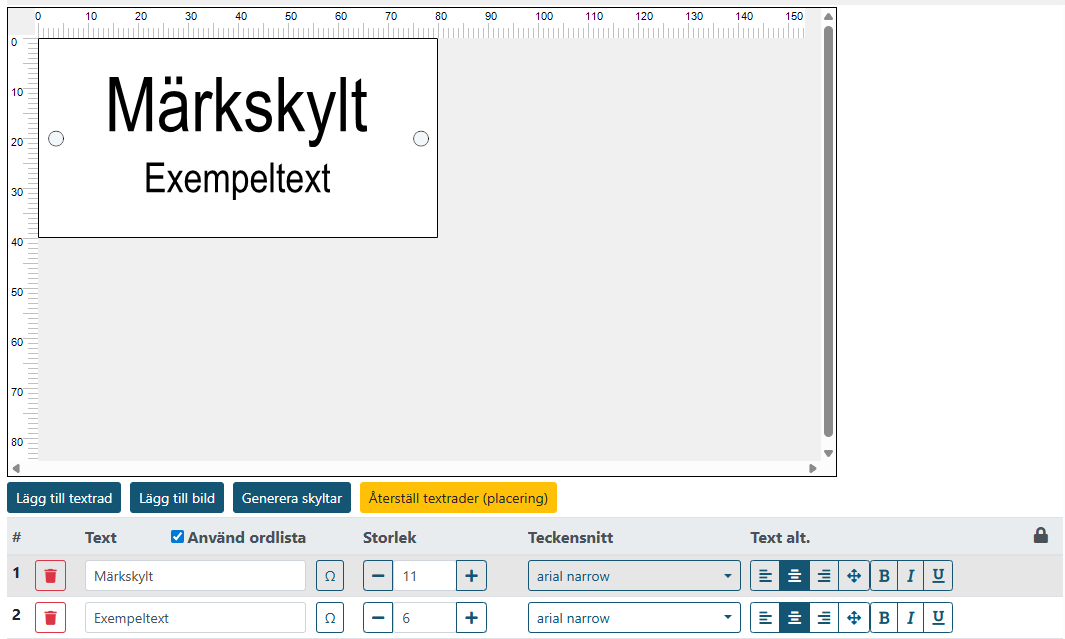
Task: Select the Ω button for the Exempeltext row
Action: (x=330, y=617)
